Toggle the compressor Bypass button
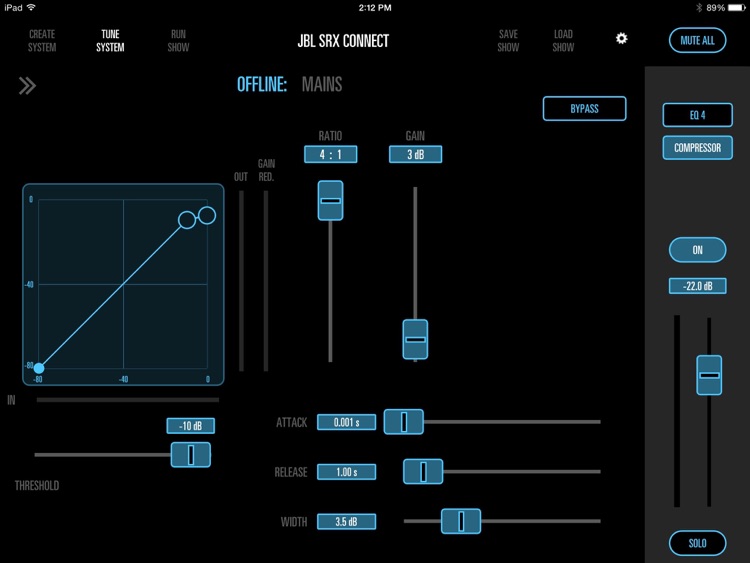The height and width of the screenshot is (563, 750). tap(584, 109)
